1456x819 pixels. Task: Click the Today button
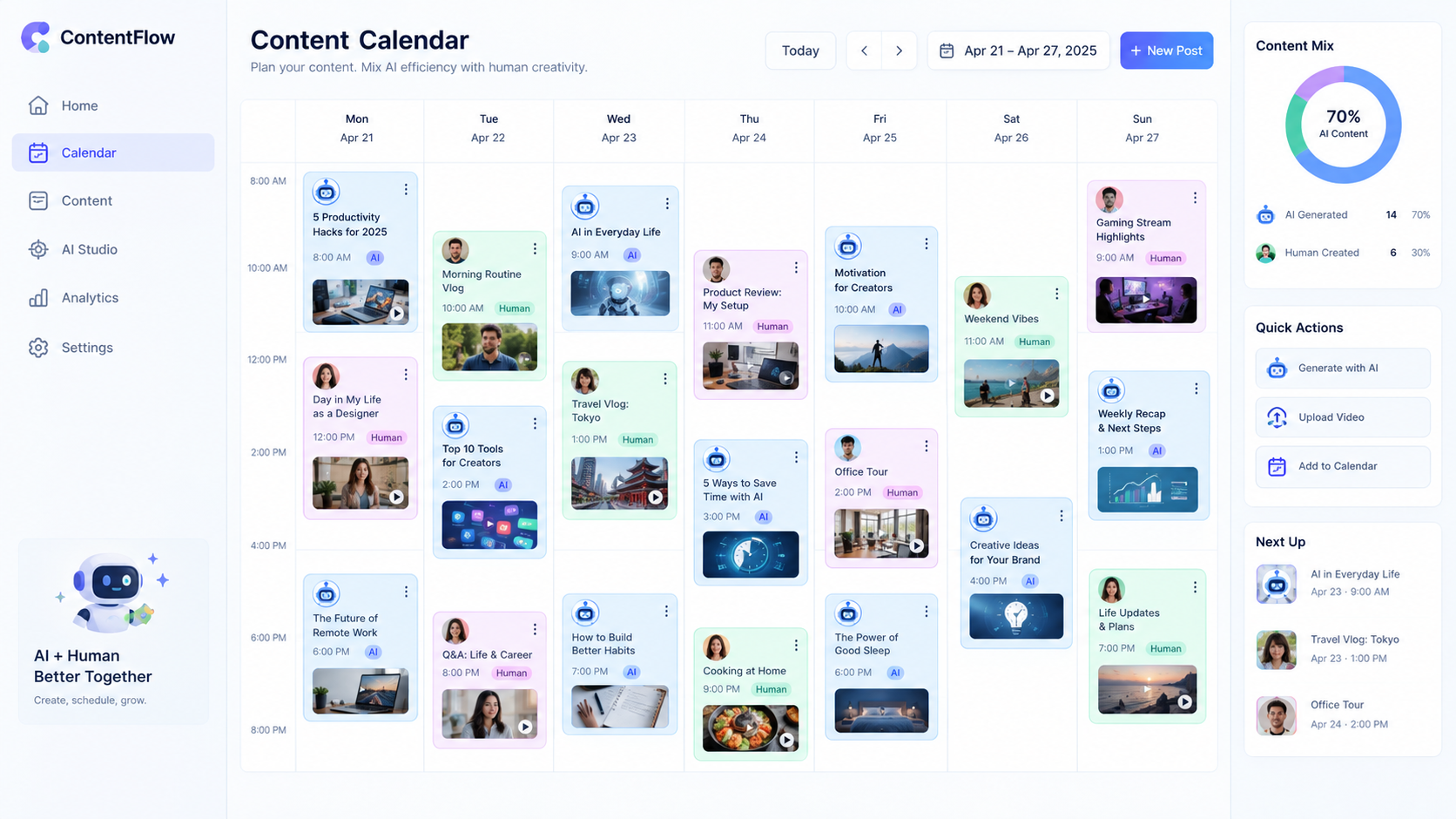800,51
